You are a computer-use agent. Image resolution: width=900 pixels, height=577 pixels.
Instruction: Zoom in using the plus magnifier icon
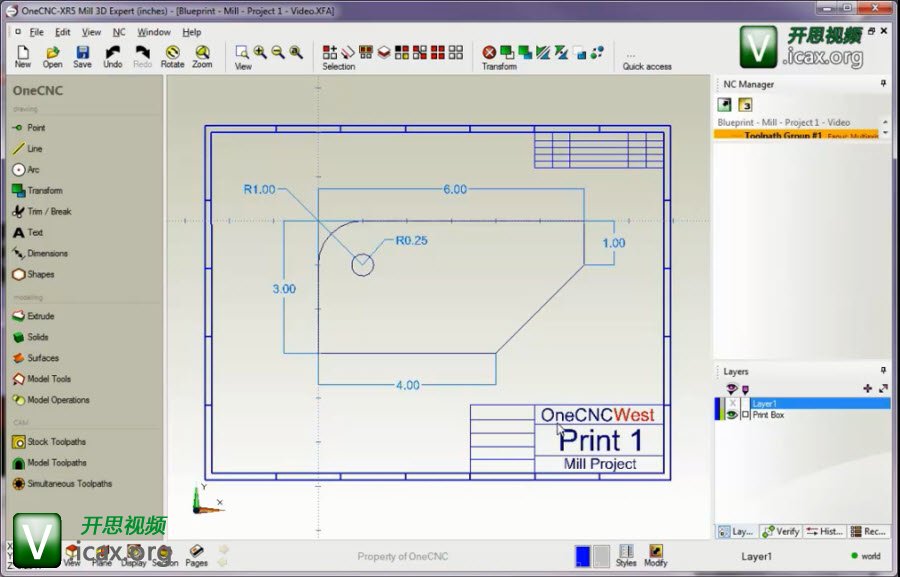point(260,52)
